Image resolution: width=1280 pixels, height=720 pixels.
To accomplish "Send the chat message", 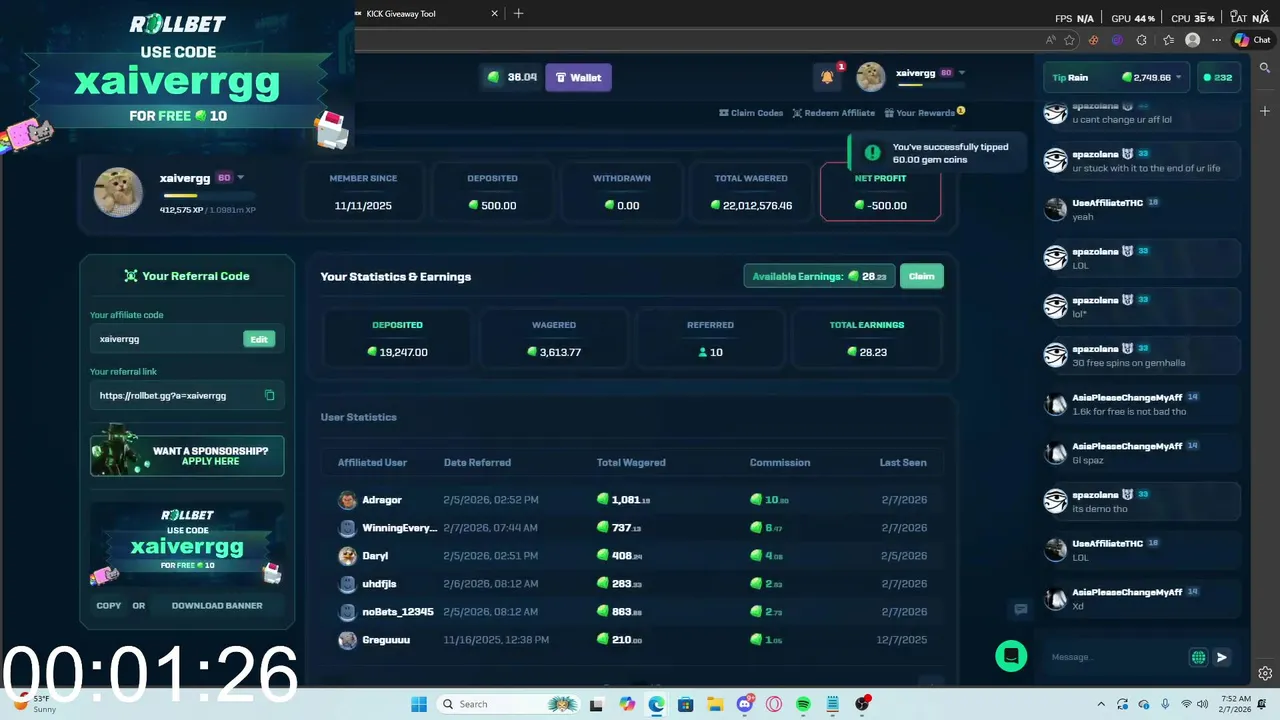I will (x=1221, y=657).
